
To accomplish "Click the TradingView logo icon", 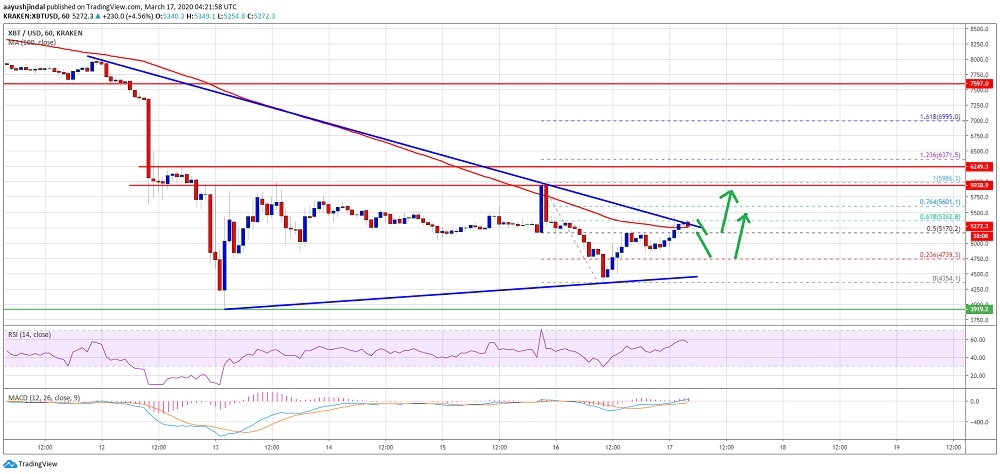I will (9, 464).
